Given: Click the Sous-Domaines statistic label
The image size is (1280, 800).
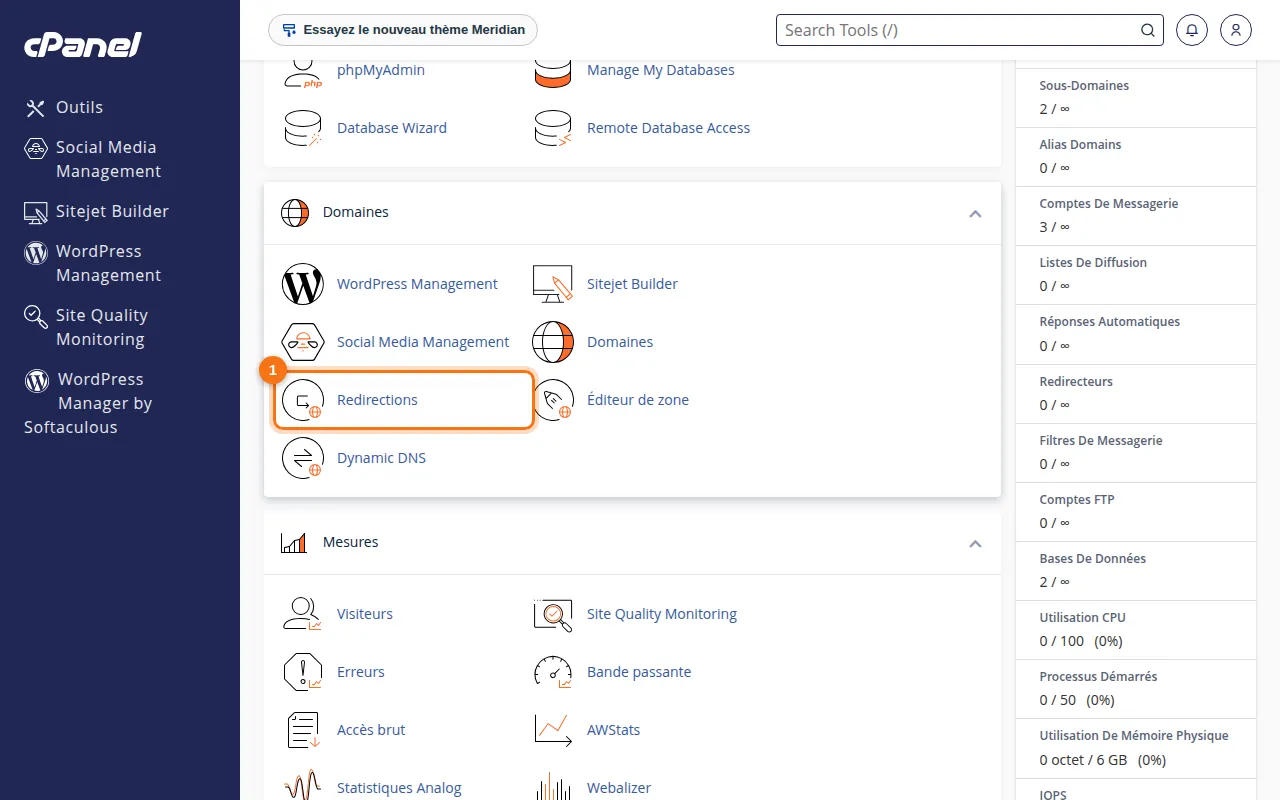Looking at the screenshot, I should click(1084, 86).
